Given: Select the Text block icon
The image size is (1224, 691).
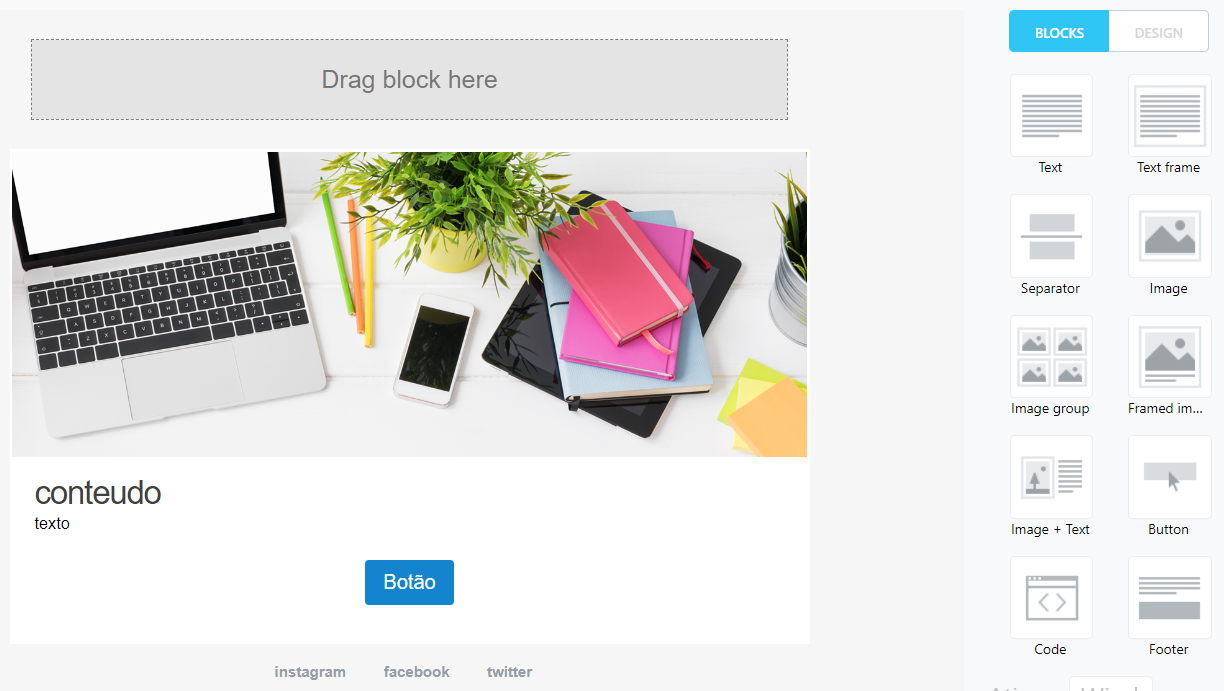Looking at the screenshot, I should 1051,116.
